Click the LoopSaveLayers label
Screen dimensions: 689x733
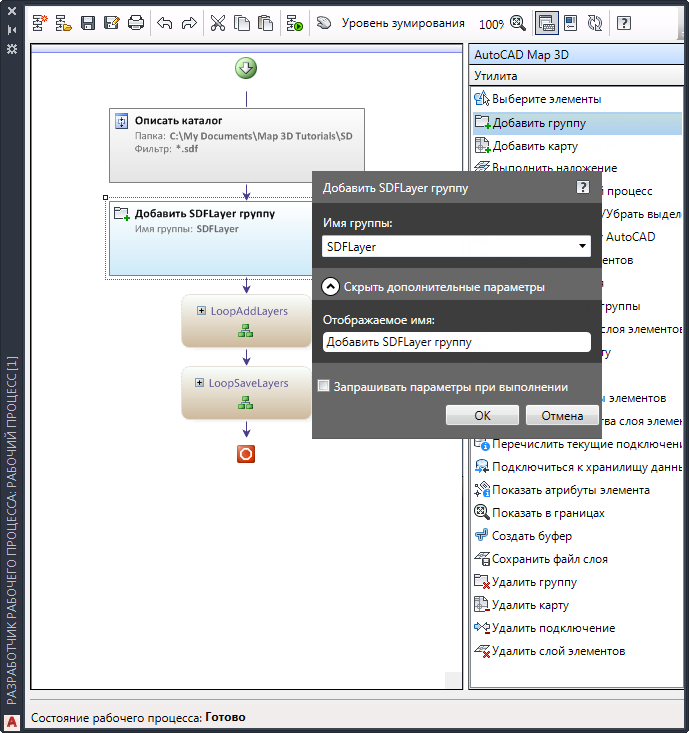pyautogui.click(x=248, y=383)
